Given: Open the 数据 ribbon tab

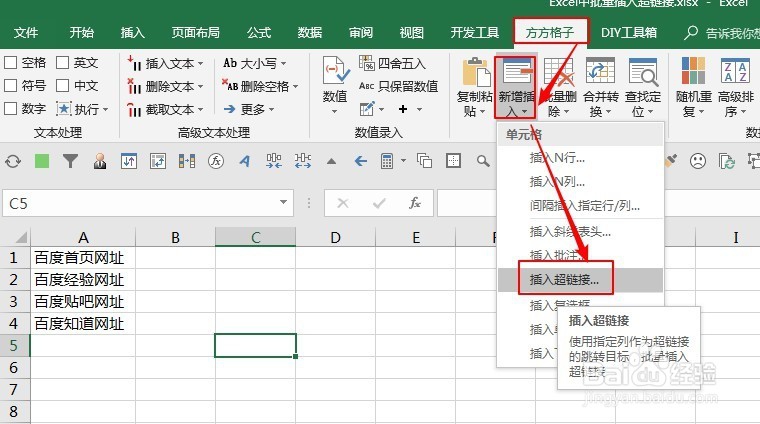Looking at the screenshot, I should pos(310,32).
